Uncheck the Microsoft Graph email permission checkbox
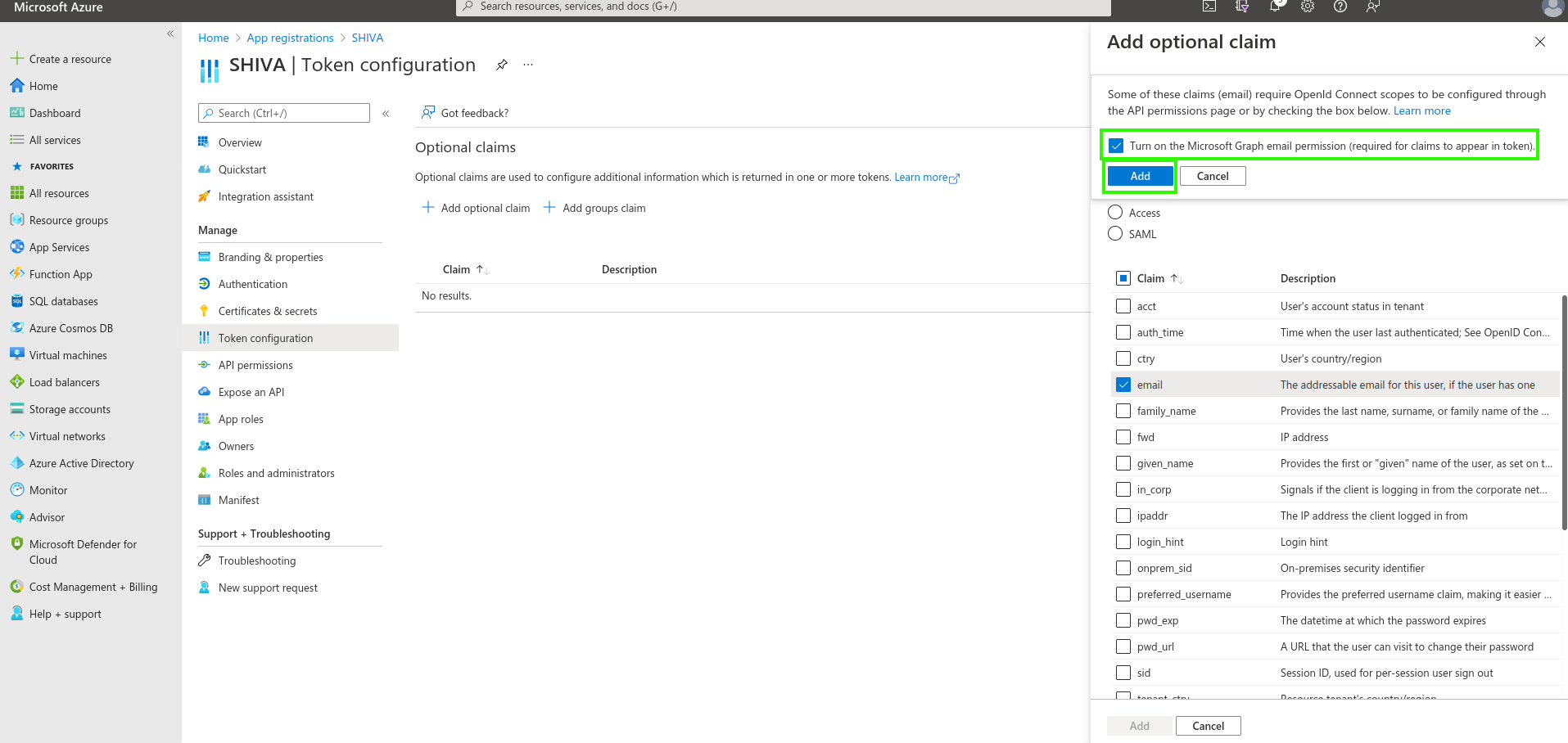 pos(1116,146)
